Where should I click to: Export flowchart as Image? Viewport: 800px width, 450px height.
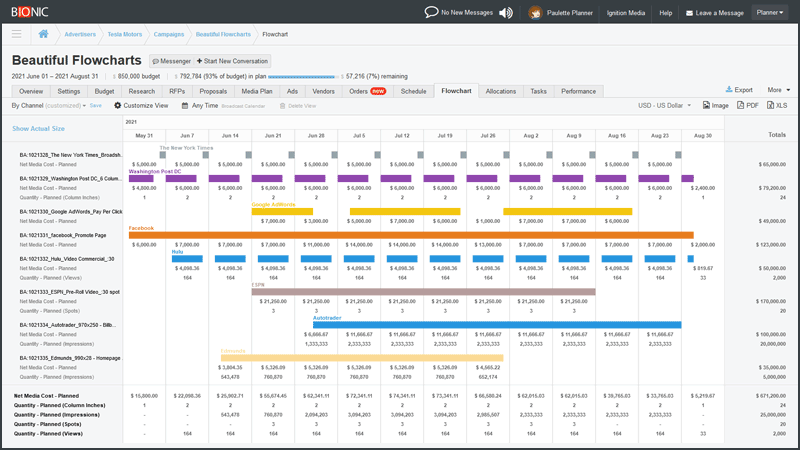pyautogui.click(x=716, y=106)
